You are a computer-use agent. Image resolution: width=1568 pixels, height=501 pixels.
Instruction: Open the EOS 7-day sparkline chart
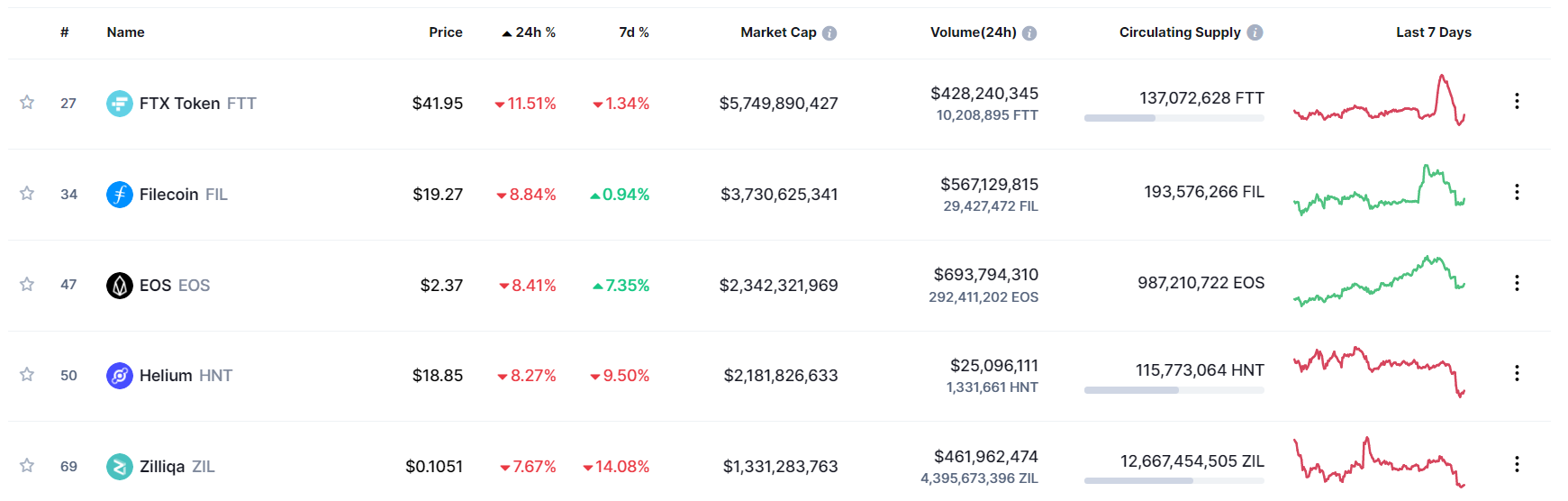click(x=1379, y=282)
